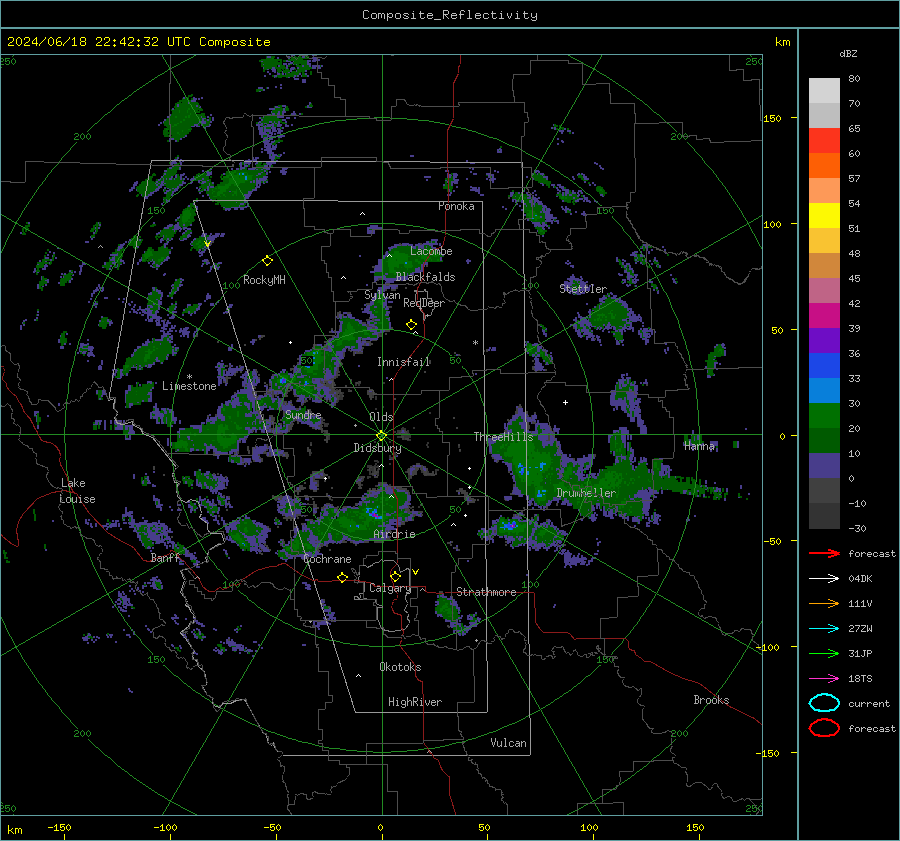900x841 pixels.
Task: Click the Limestone label
Action: point(189,386)
